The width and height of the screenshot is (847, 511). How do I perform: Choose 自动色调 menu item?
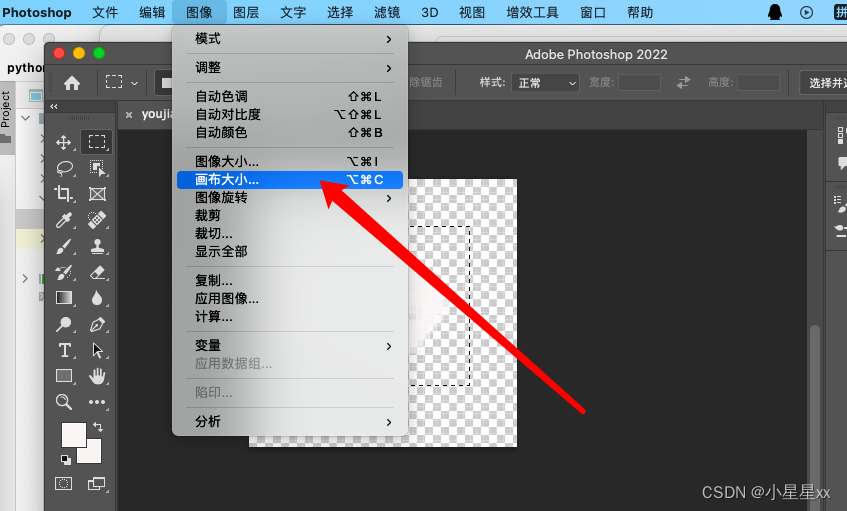(x=290, y=97)
